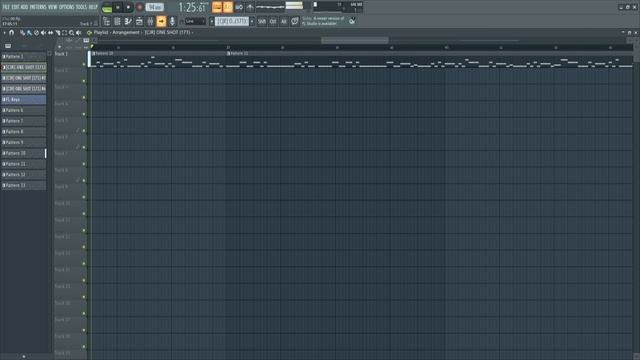Select the Pattern 10 clip in playlist
Screen dimensions: 640x360
tap(158, 59)
